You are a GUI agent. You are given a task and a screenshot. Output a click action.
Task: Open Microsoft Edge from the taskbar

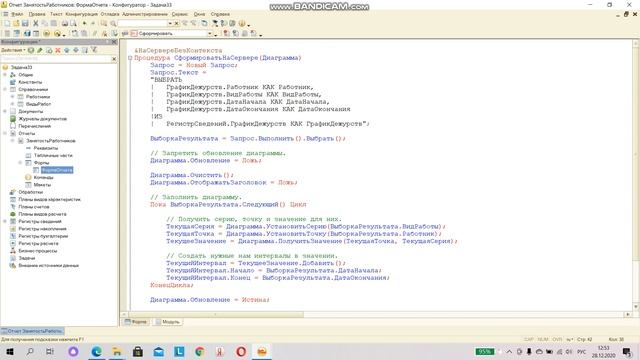point(97,351)
